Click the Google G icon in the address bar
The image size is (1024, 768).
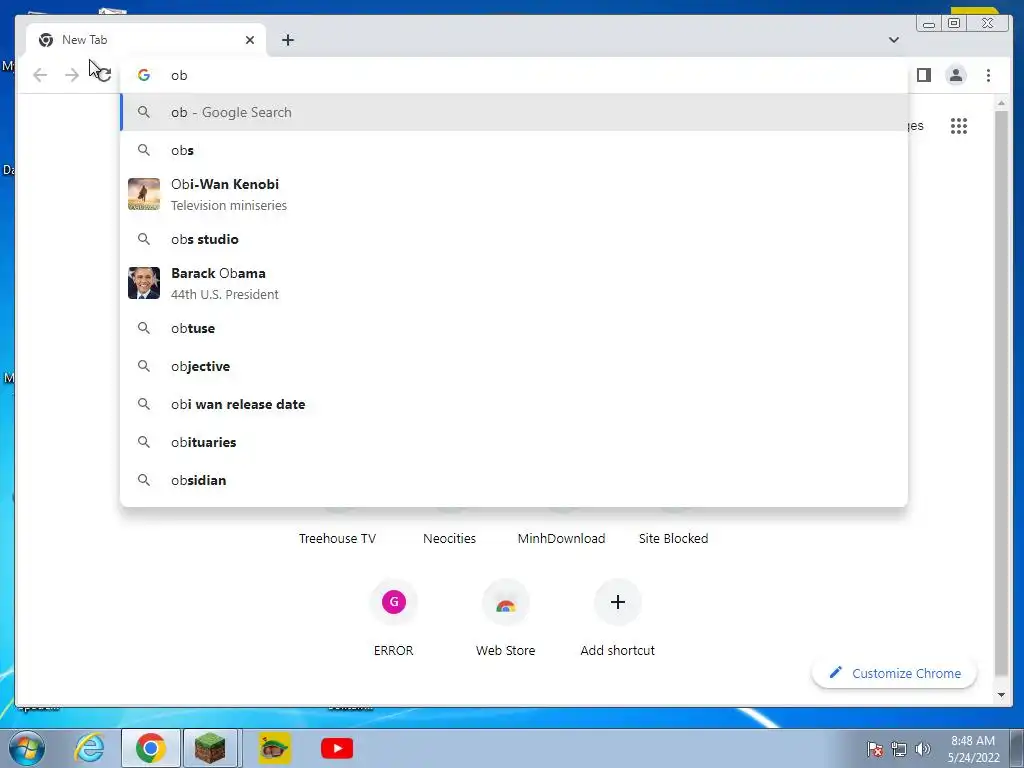(144, 75)
